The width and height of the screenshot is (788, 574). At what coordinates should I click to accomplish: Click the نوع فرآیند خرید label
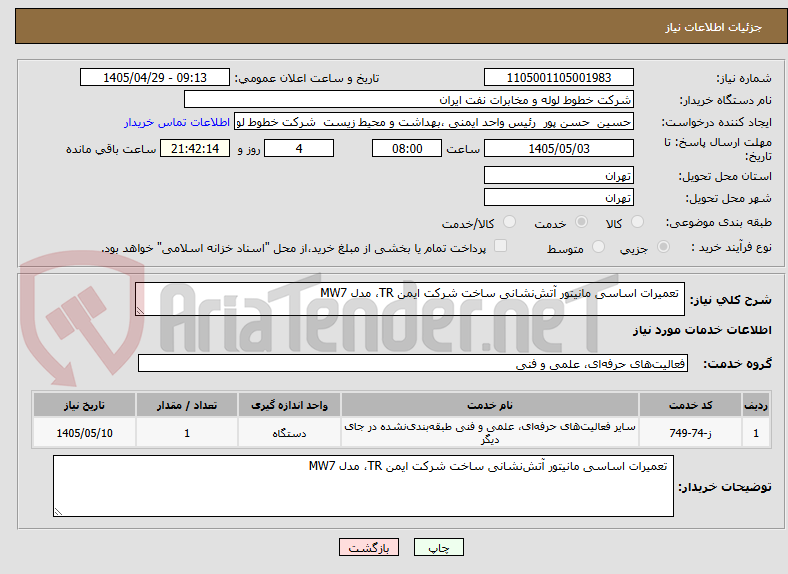(732, 247)
